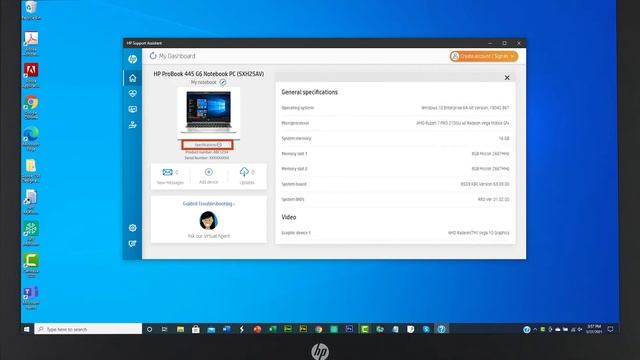The image size is (640, 360).
Task: Click Ask our Virtual Agent text
Action: pos(209,236)
